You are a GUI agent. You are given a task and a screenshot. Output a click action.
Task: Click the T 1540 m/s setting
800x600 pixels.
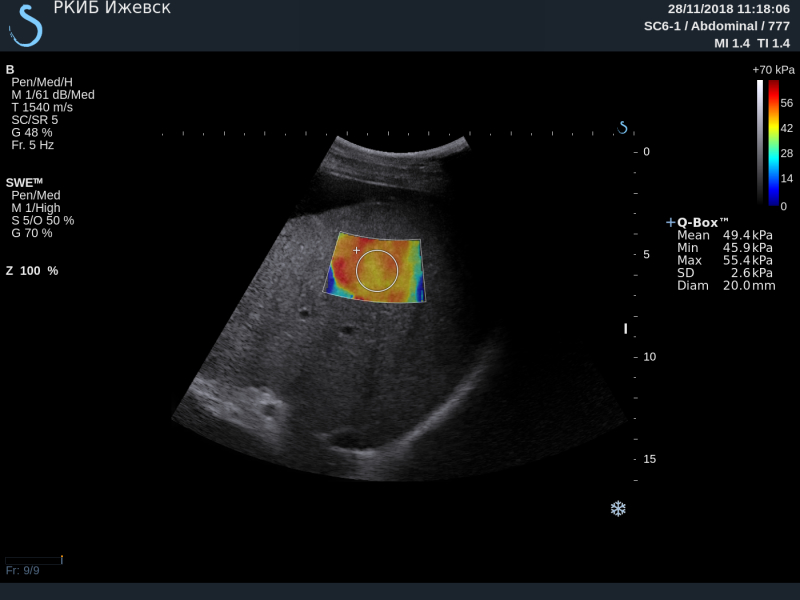[x=42, y=108]
